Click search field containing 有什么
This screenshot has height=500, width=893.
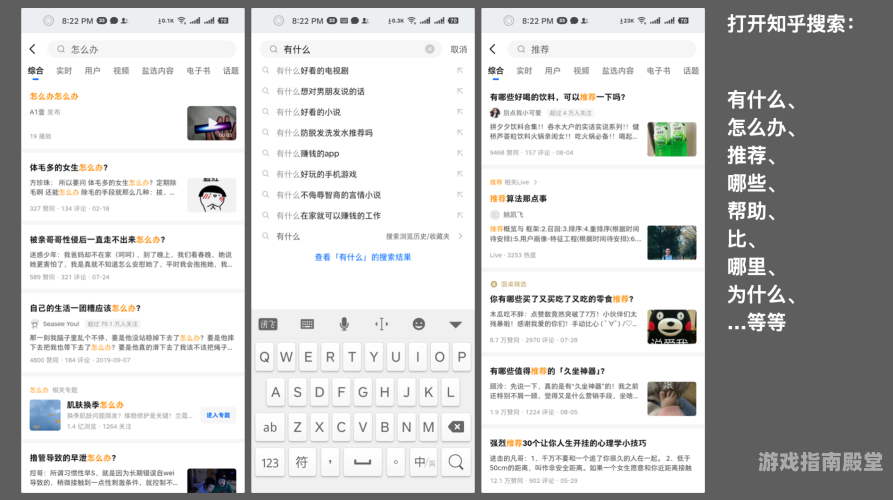351,49
